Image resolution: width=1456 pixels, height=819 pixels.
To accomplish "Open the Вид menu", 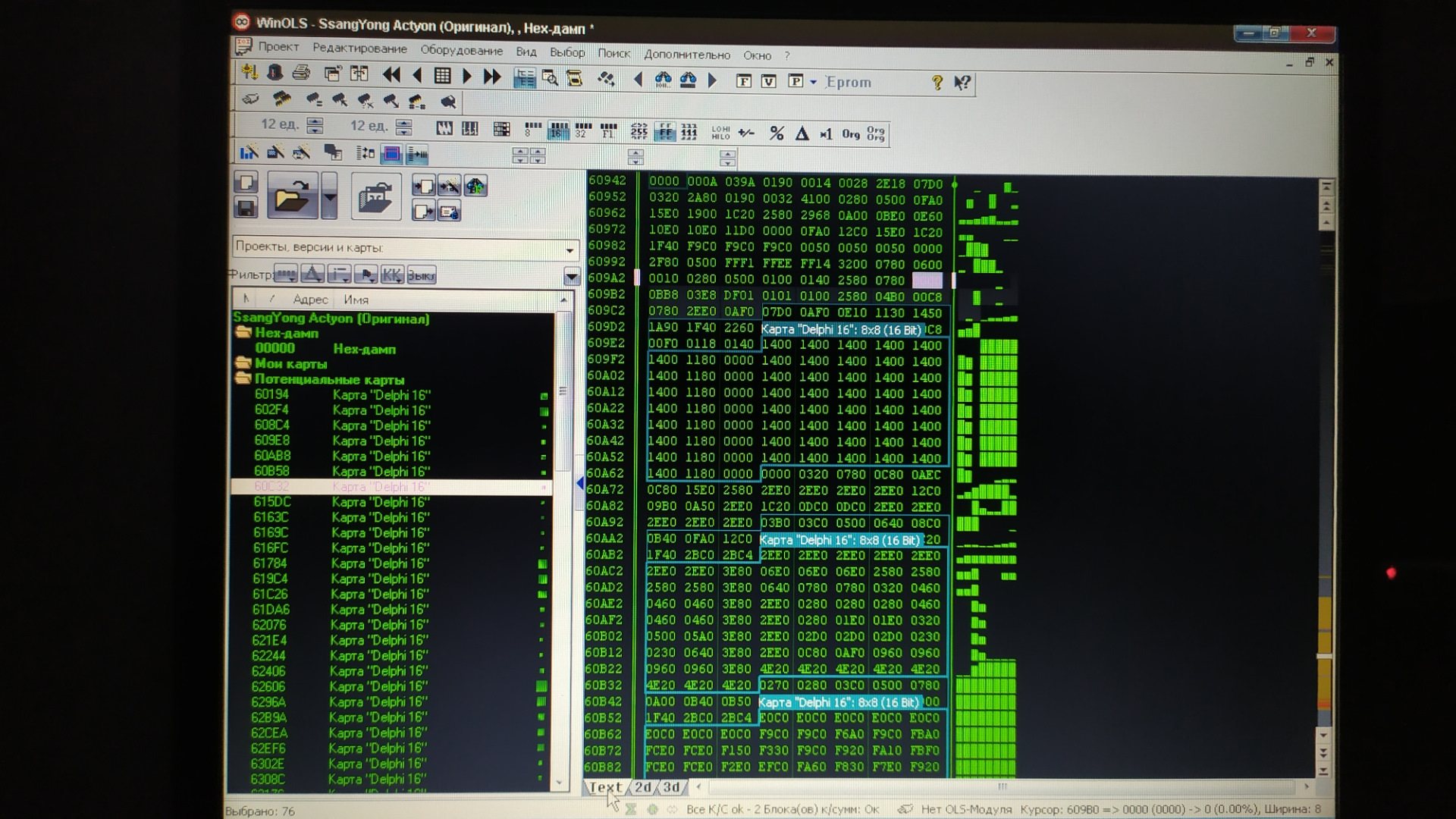I will pos(526,52).
